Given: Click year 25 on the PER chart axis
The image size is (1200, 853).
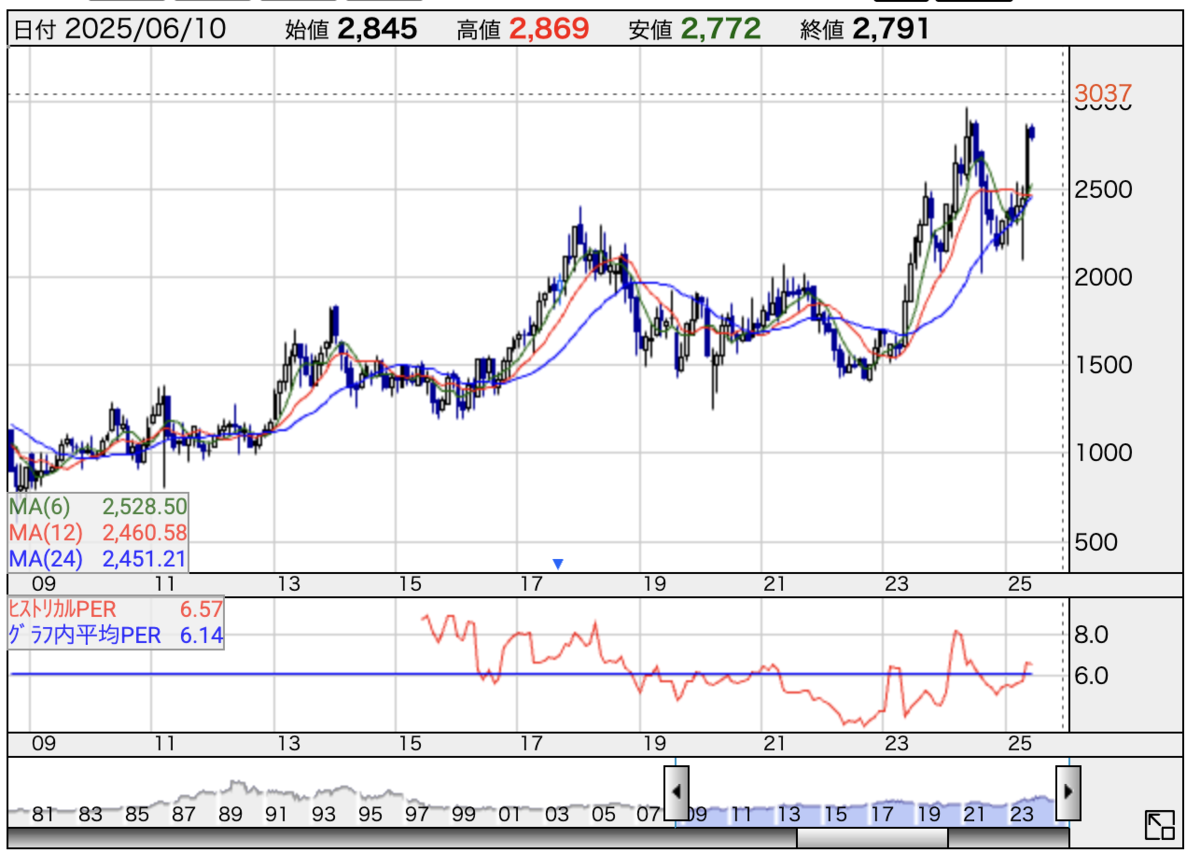Looking at the screenshot, I should coord(1019,743).
